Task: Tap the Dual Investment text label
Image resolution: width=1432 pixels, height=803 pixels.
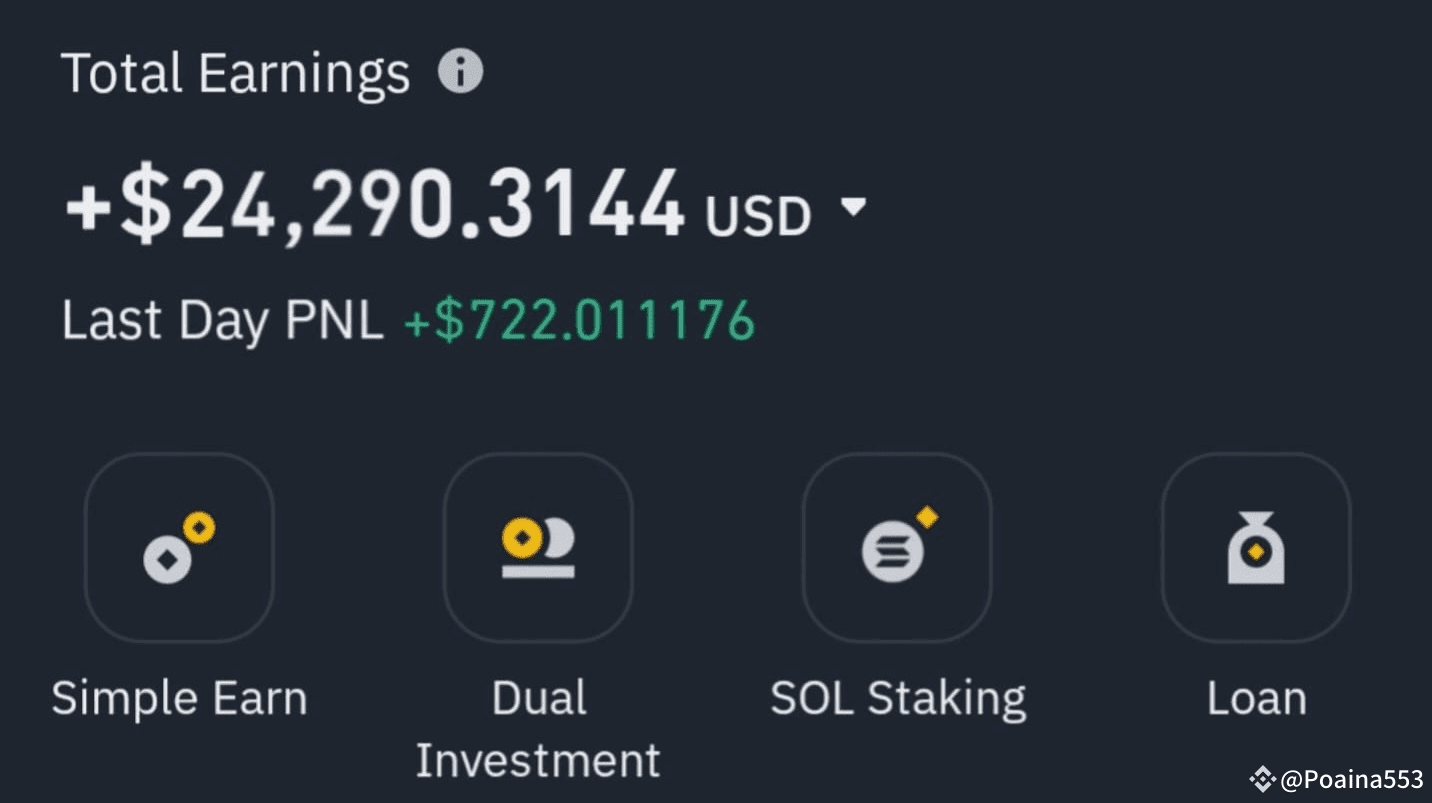Action: coord(538,729)
